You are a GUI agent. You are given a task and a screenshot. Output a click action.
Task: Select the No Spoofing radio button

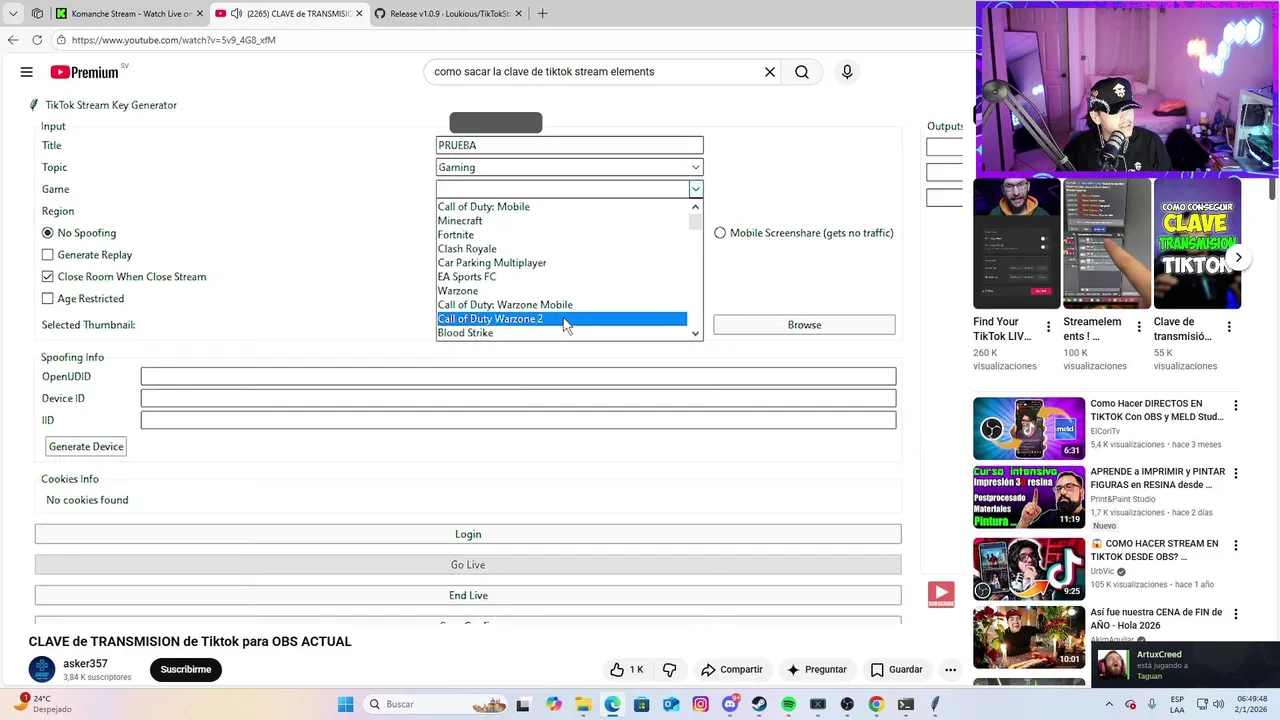(48, 233)
